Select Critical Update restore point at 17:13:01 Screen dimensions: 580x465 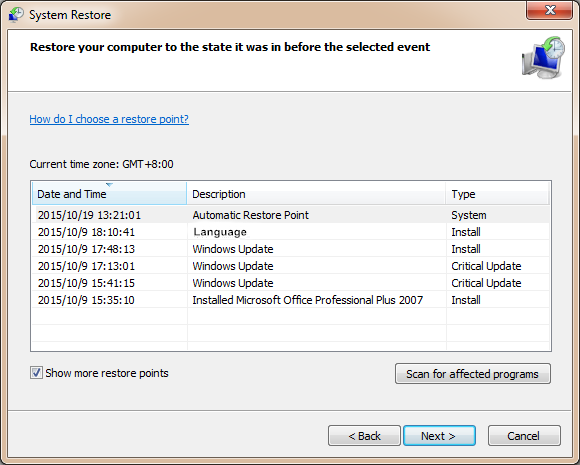click(x=291, y=266)
